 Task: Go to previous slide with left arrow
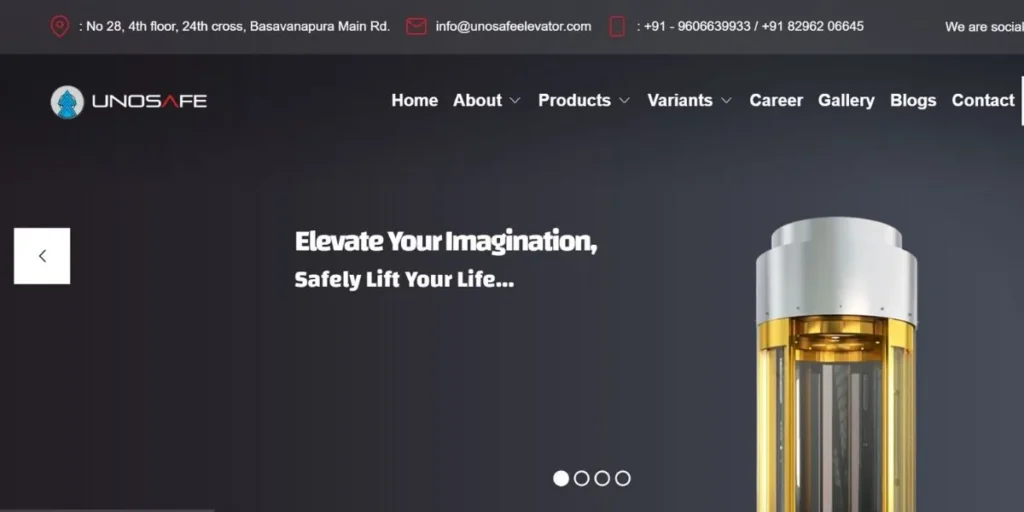point(42,256)
